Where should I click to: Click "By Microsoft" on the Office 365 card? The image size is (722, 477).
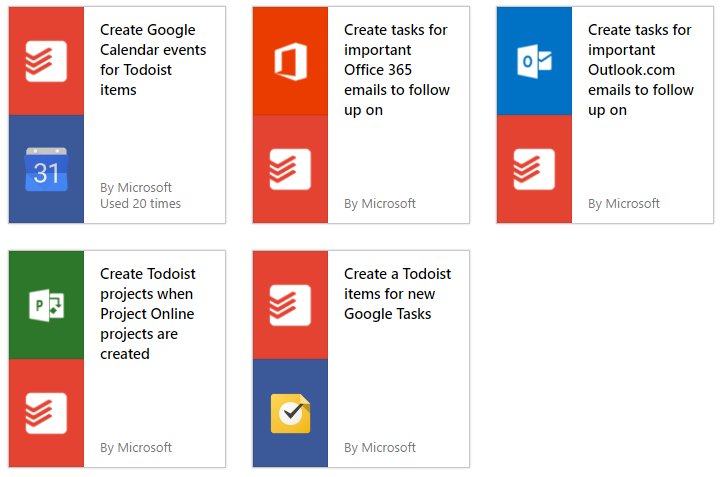click(x=380, y=204)
